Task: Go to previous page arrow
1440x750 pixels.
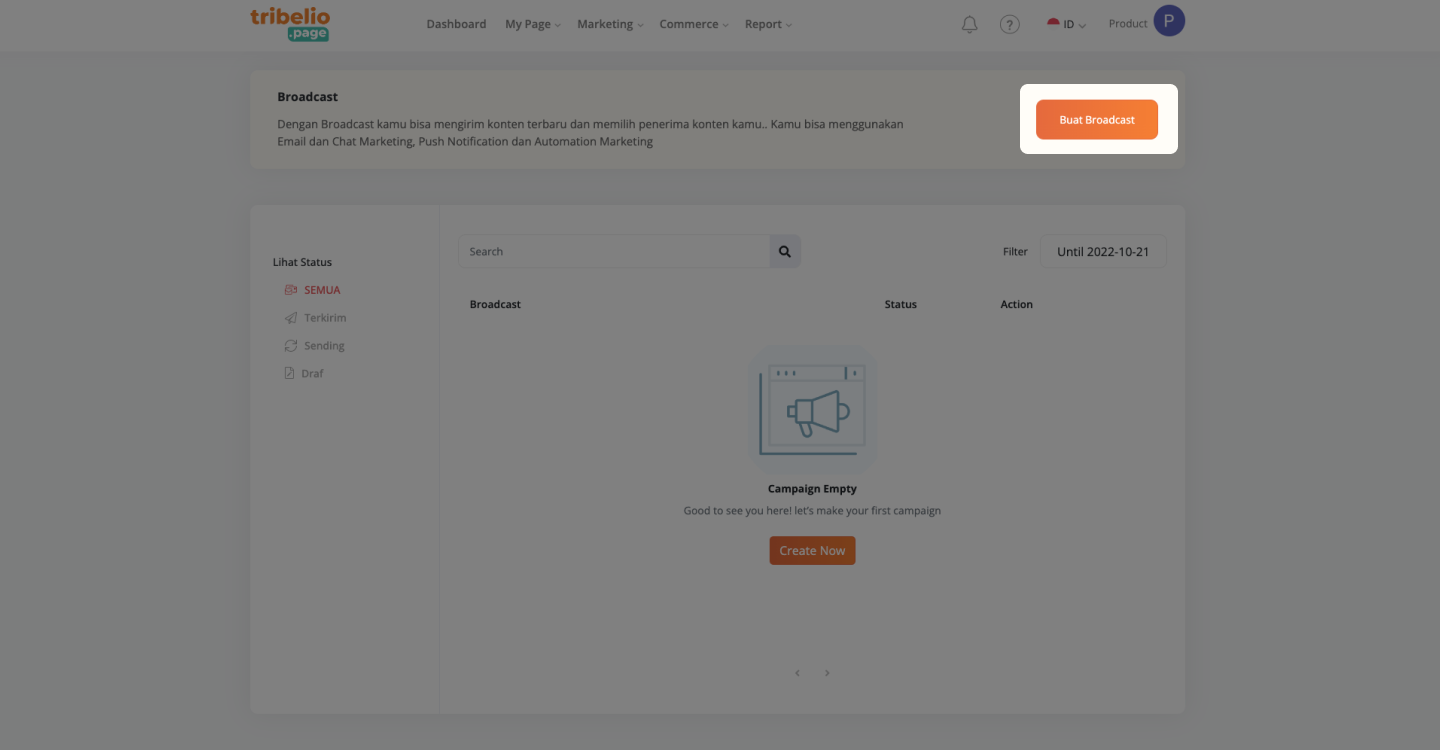Action: 797,673
